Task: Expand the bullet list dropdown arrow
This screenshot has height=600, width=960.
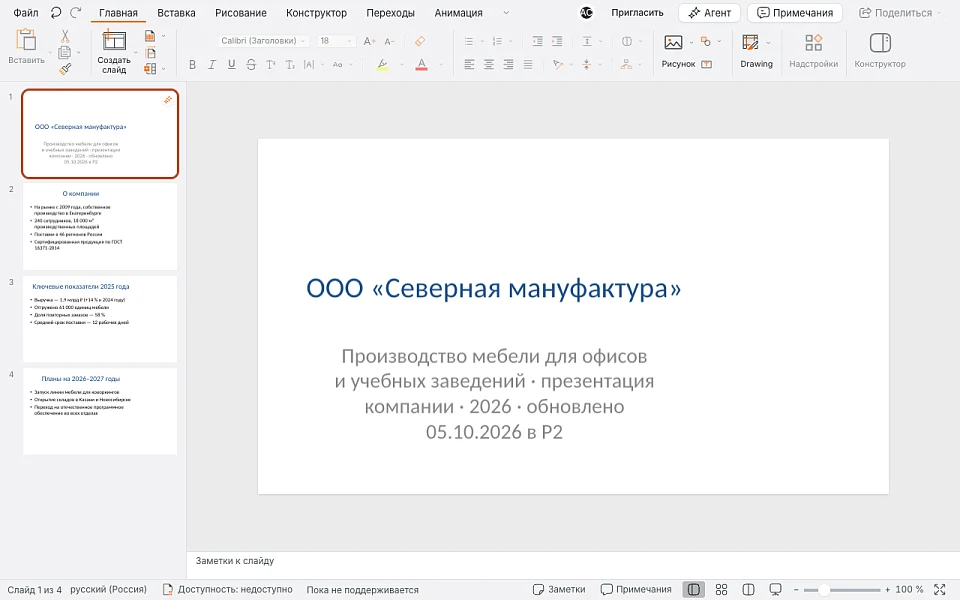Action: pyautogui.click(x=482, y=41)
